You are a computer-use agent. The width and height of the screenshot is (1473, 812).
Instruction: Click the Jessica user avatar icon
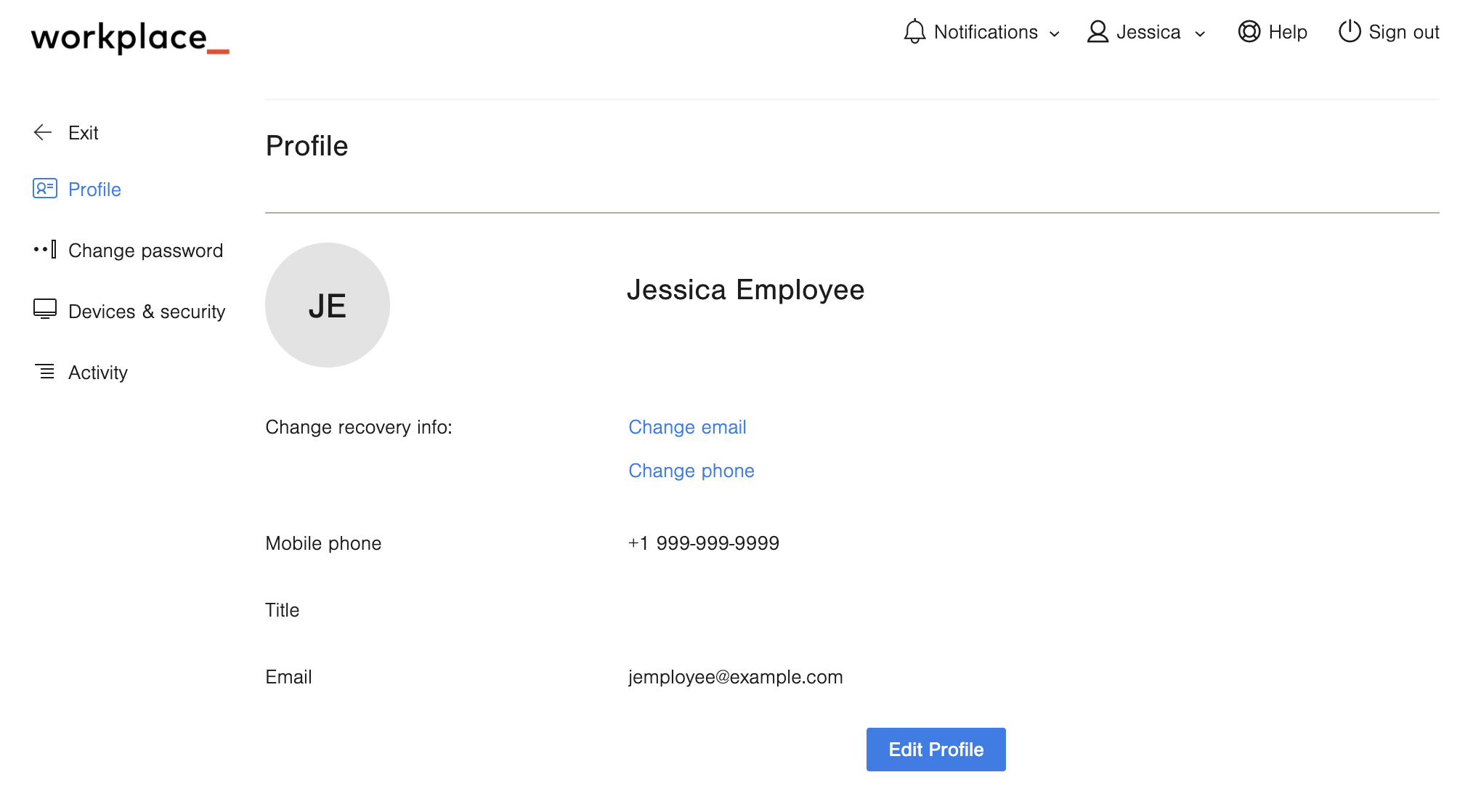point(1097,32)
